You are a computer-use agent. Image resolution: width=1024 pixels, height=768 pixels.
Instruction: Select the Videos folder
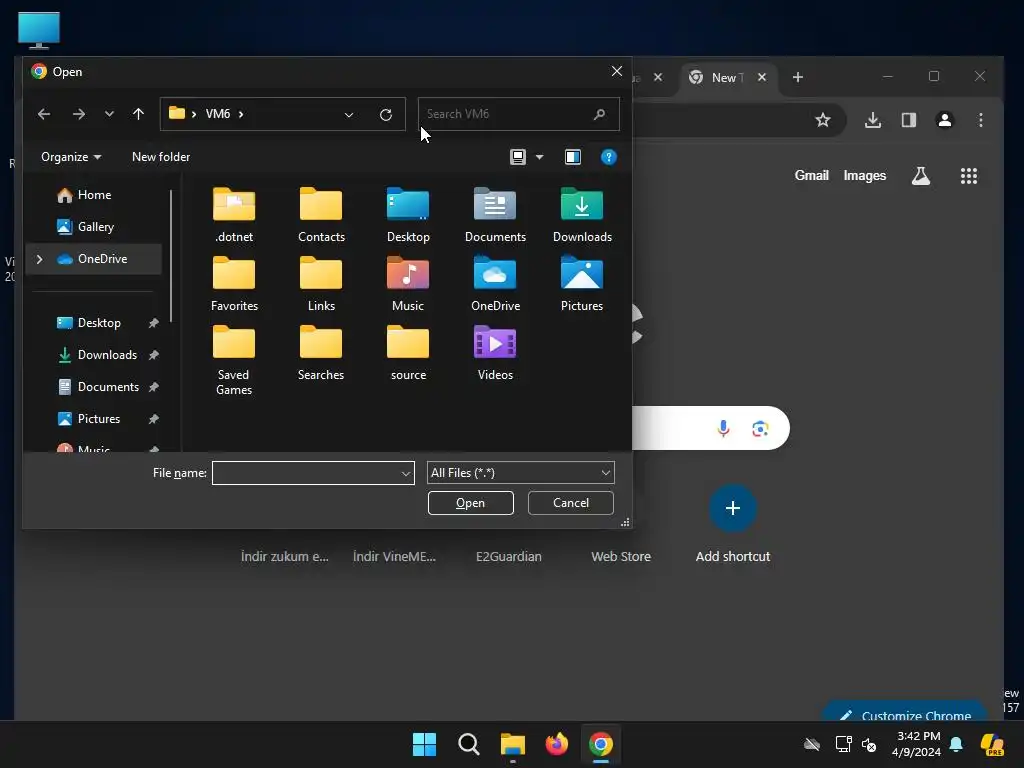[495, 353]
